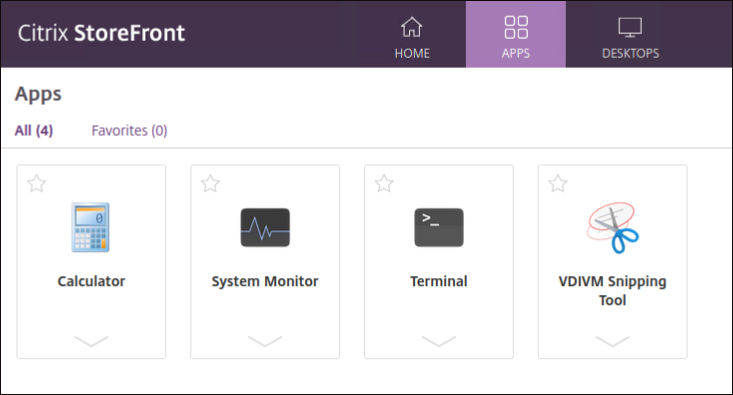Open the VDIVM Snipping Tool scissors icon

click(613, 228)
